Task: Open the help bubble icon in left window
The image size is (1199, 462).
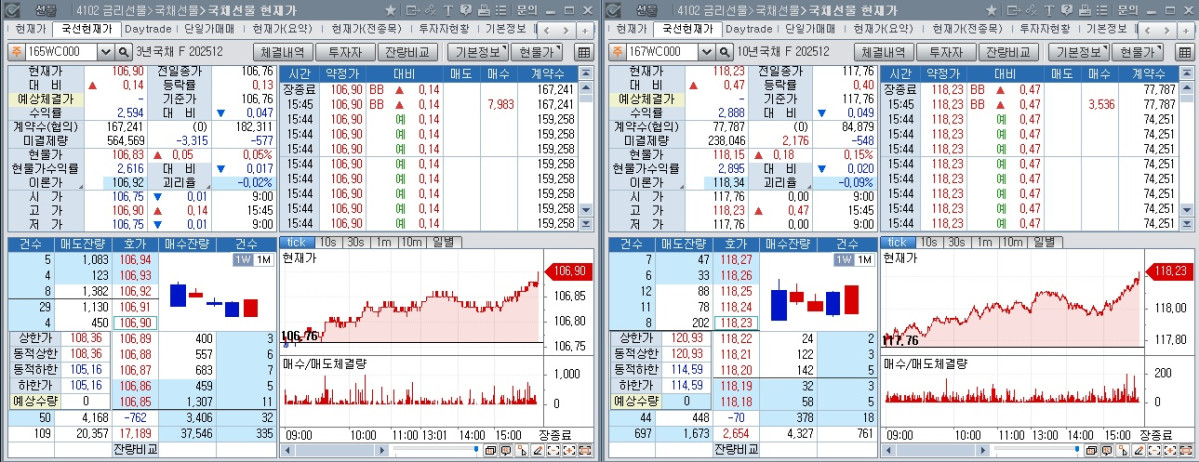Action: click(x=465, y=11)
